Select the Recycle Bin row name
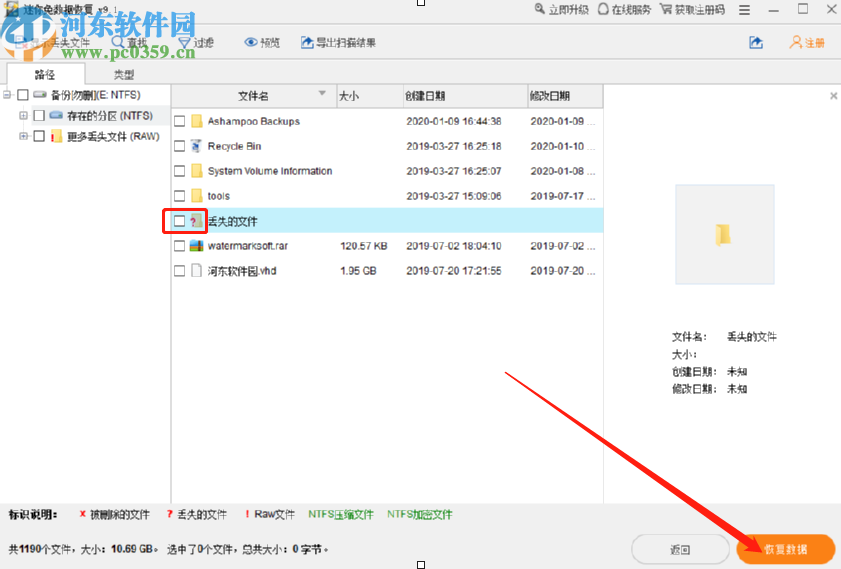Image resolution: width=841 pixels, height=569 pixels. point(234,146)
